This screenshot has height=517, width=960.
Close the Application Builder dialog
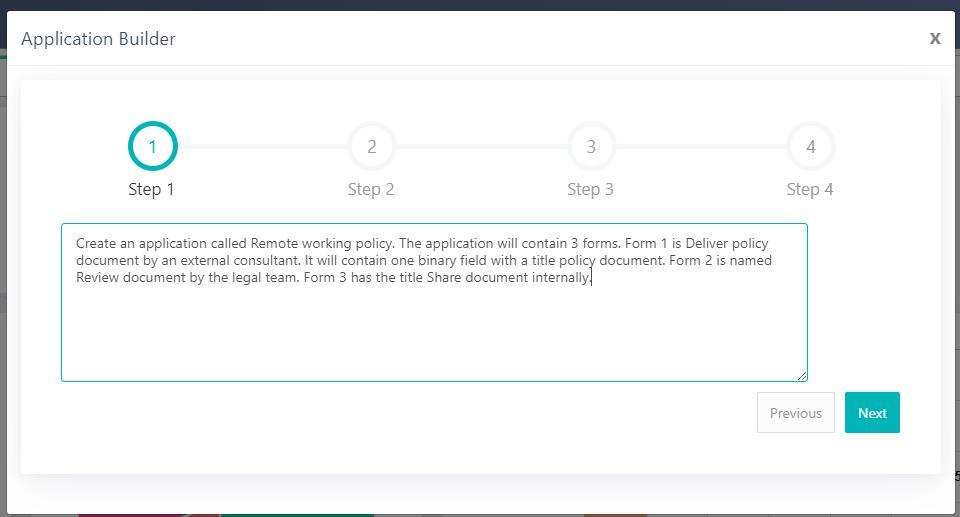point(935,38)
